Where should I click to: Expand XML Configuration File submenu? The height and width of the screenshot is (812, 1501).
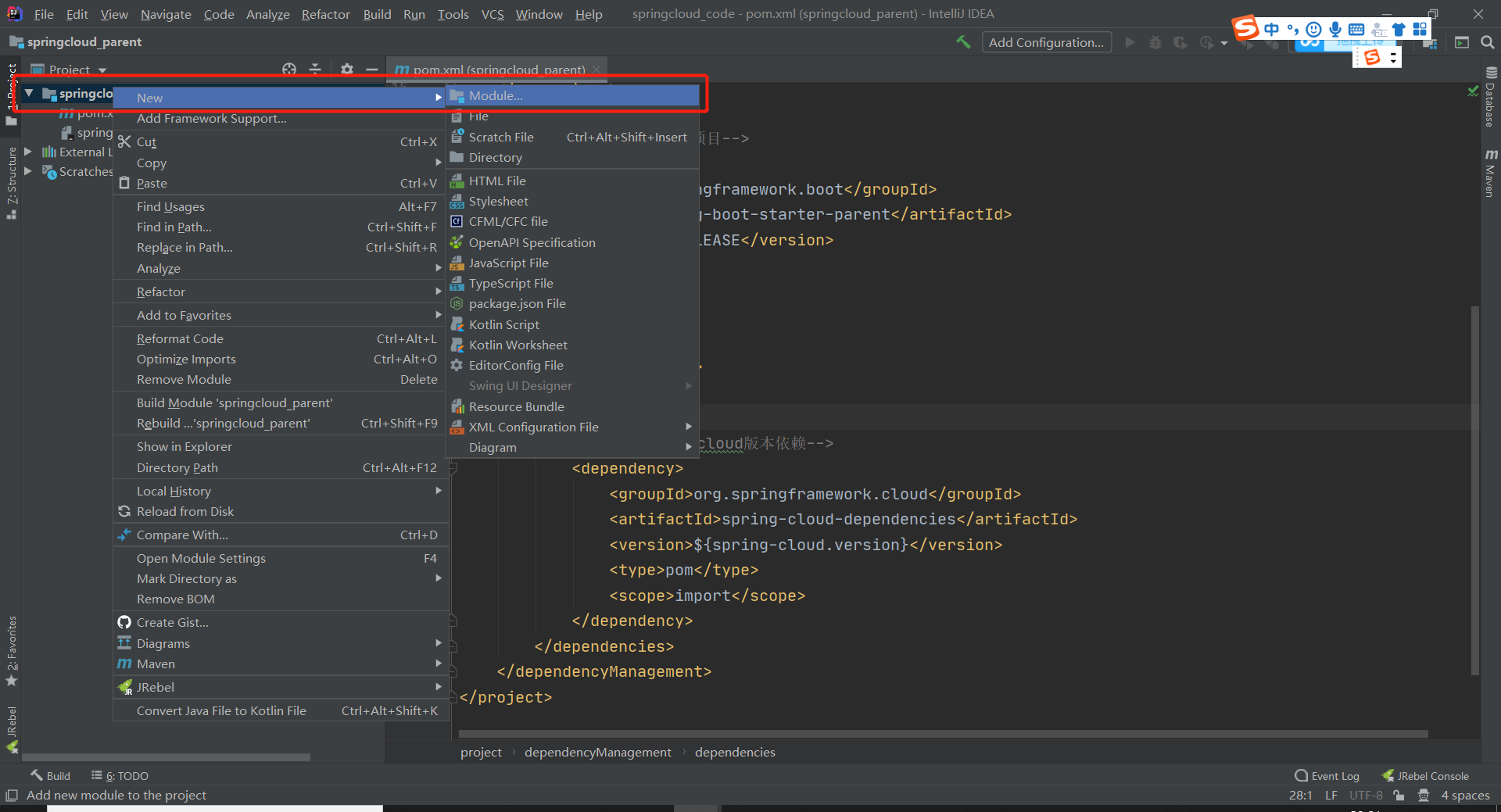pyautogui.click(x=572, y=427)
